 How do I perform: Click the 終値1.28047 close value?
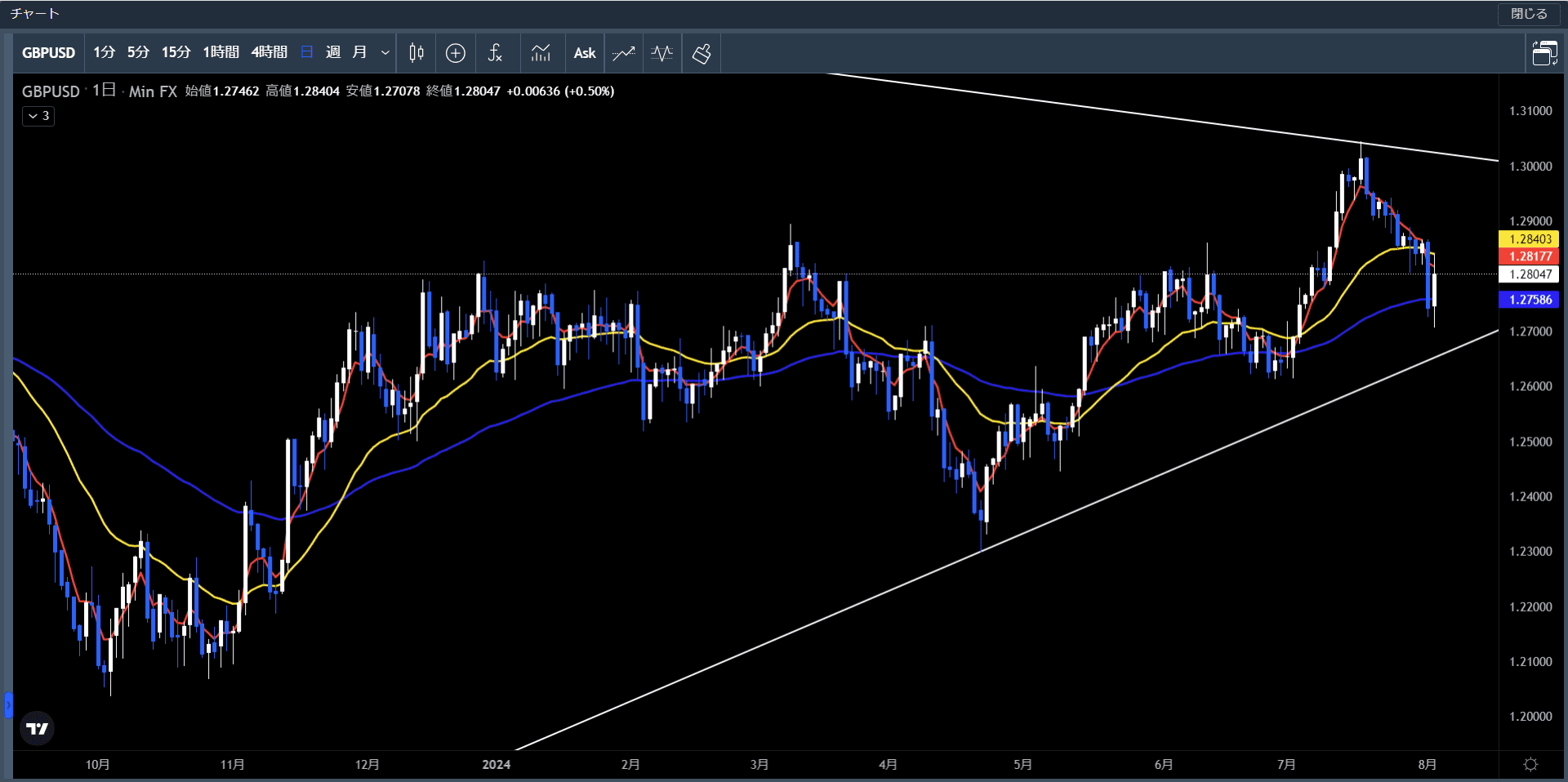463,91
